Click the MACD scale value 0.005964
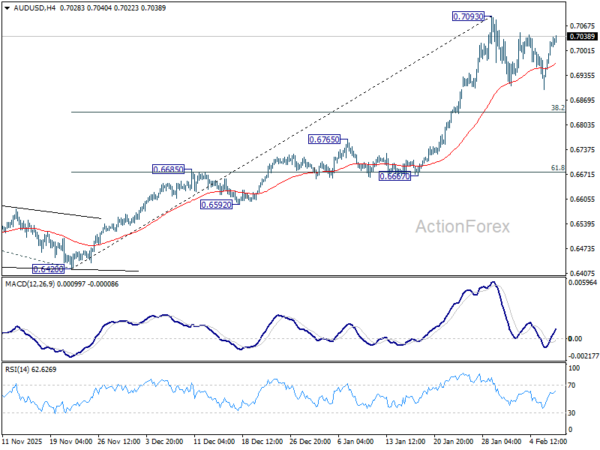This screenshot has height=450, width=600. 584,283
